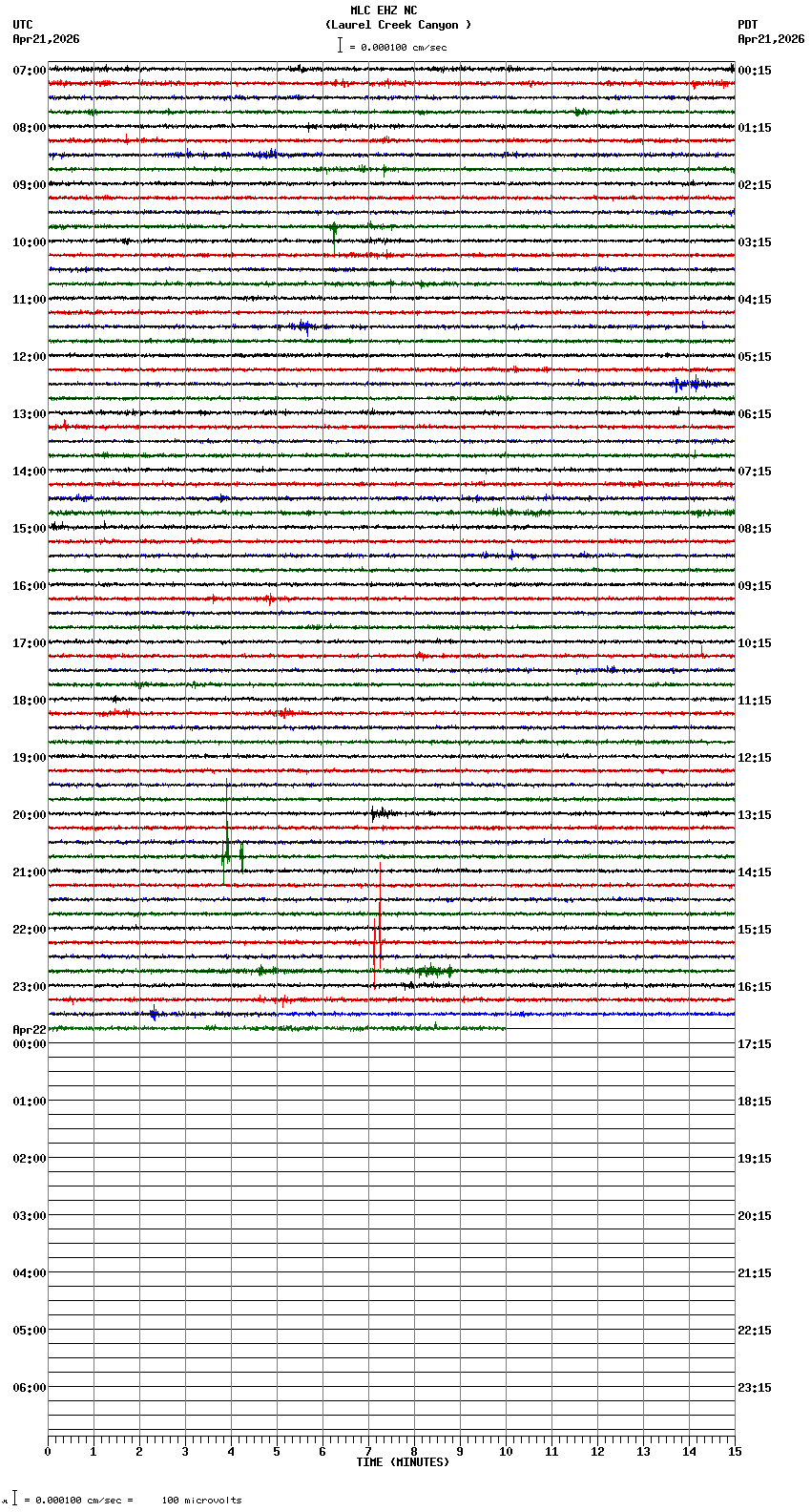Click the '16:00' UTC time label
Viewport: 811px width, 1512px height.
(29, 586)
